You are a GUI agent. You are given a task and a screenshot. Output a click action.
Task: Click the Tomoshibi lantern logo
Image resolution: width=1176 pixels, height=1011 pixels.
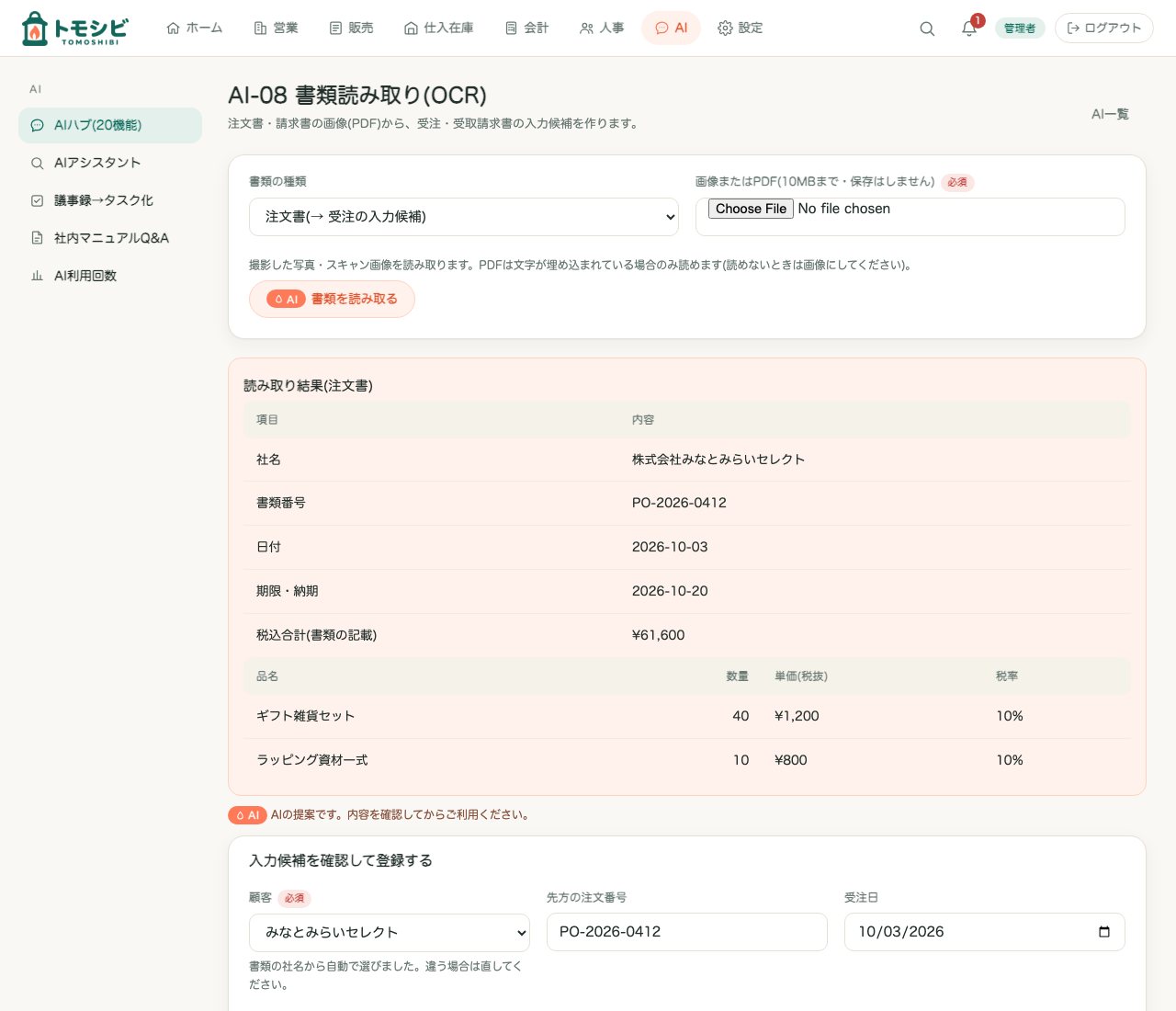point(74,28)
